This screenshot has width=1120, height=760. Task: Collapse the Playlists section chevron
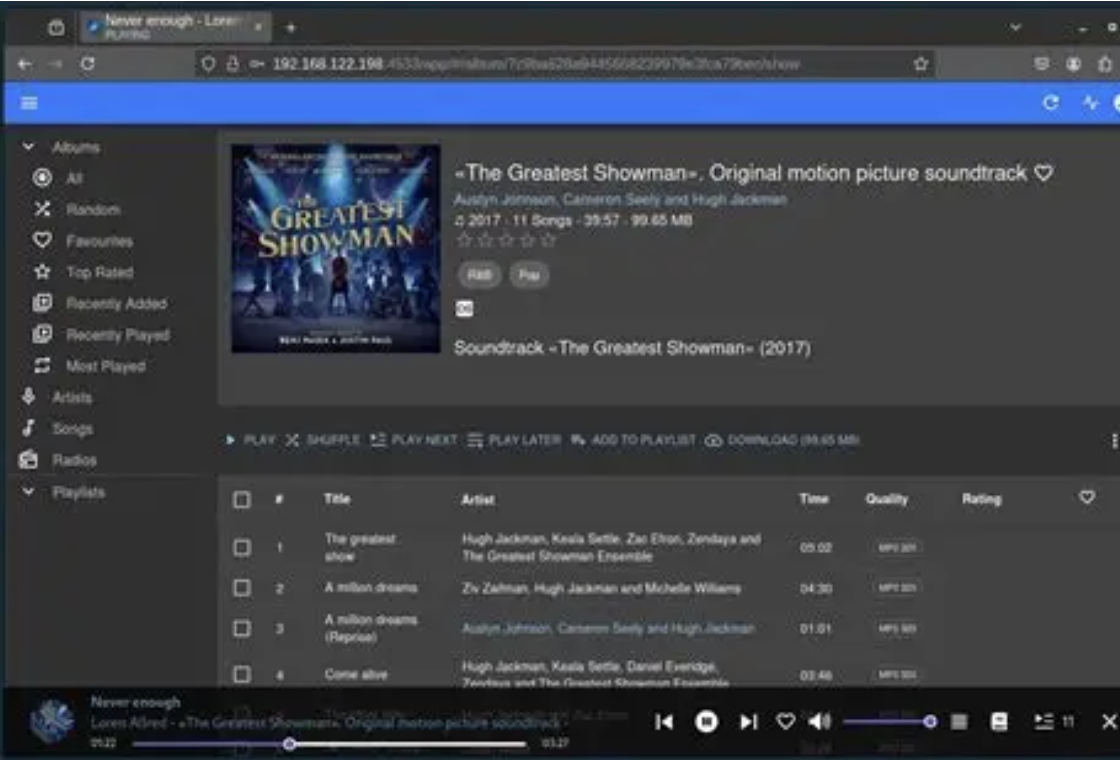click(29, 492)
